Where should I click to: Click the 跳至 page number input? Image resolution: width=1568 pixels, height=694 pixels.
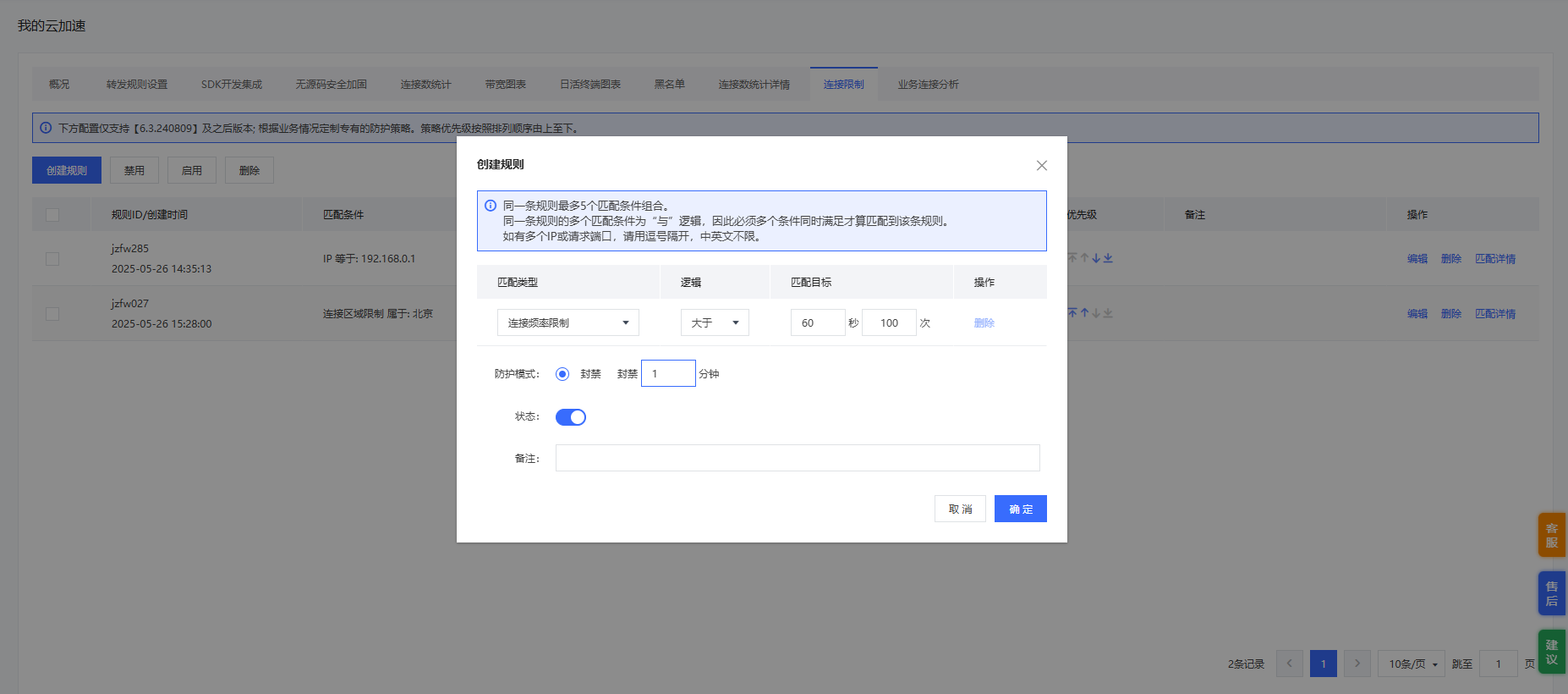pyautogui.click(x=1499, y=664)
